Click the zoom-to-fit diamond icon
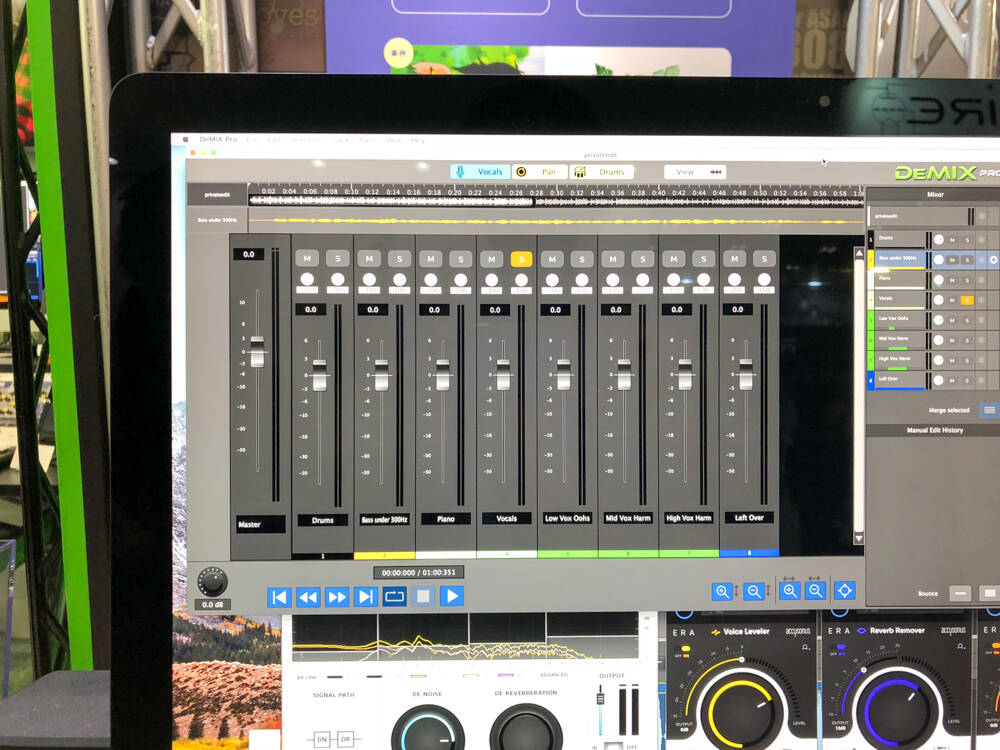1000x750 pixels. [x=844, y=591]
